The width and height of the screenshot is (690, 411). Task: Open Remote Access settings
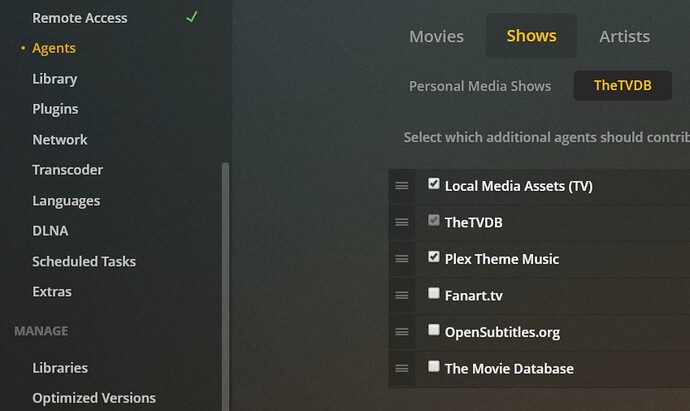tap(80, 18)
